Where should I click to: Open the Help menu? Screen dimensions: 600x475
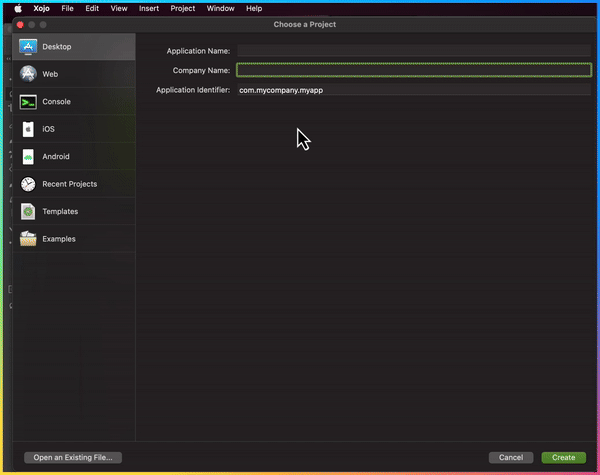coord(254,8)
